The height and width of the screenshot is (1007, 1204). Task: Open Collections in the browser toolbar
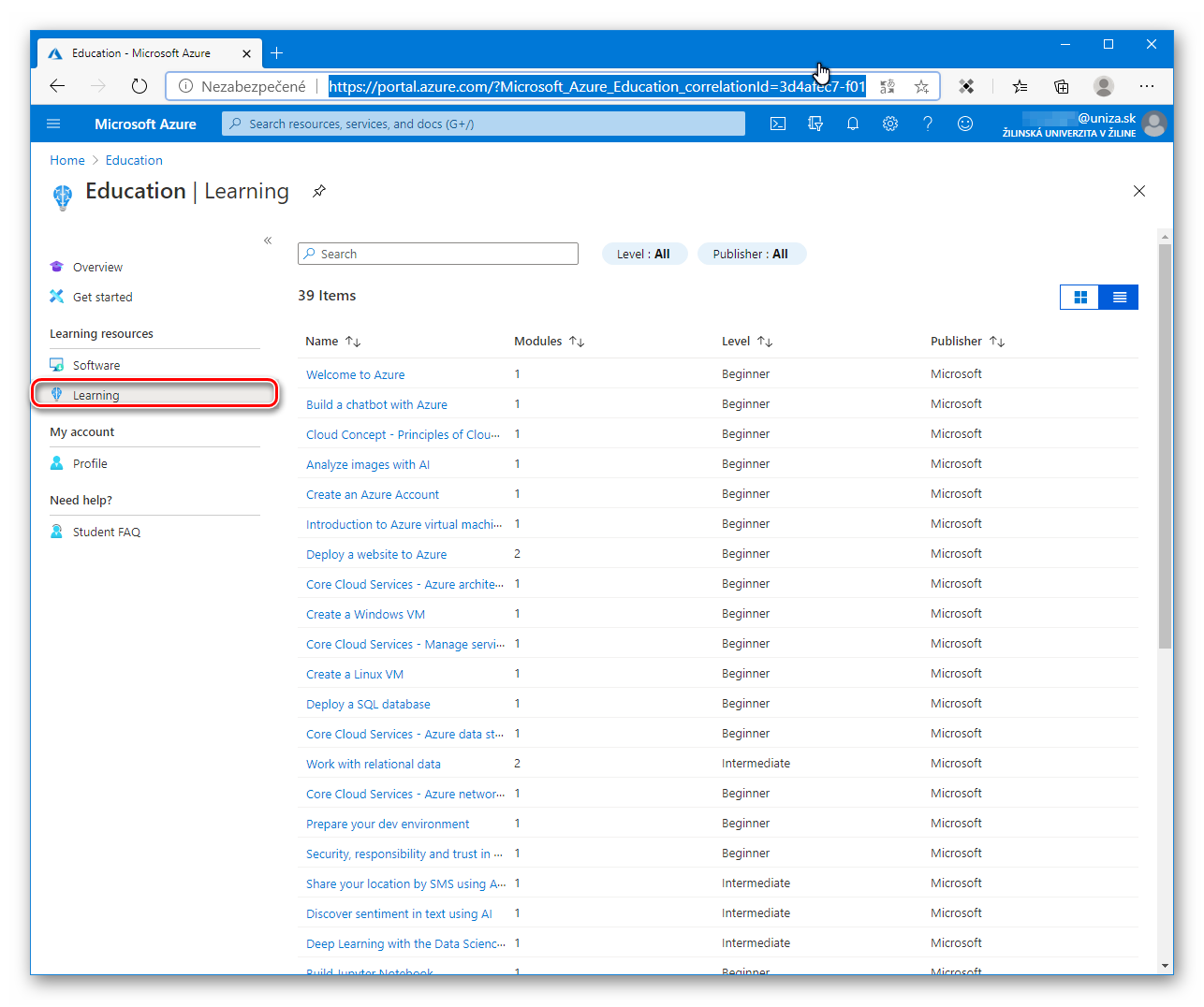(x=1061, y=86)
